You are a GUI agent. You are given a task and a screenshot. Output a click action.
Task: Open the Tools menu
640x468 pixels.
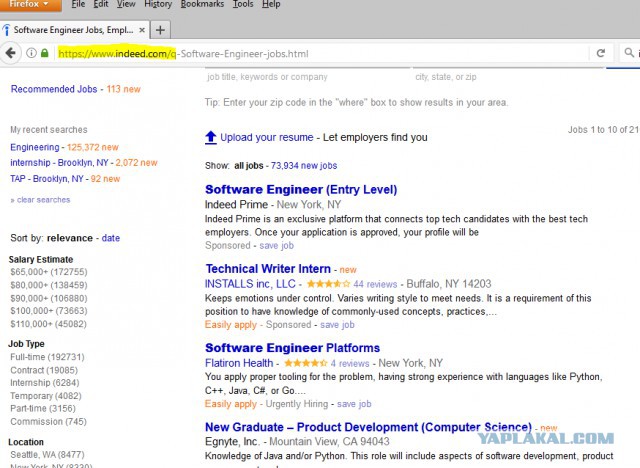point(243,4)
